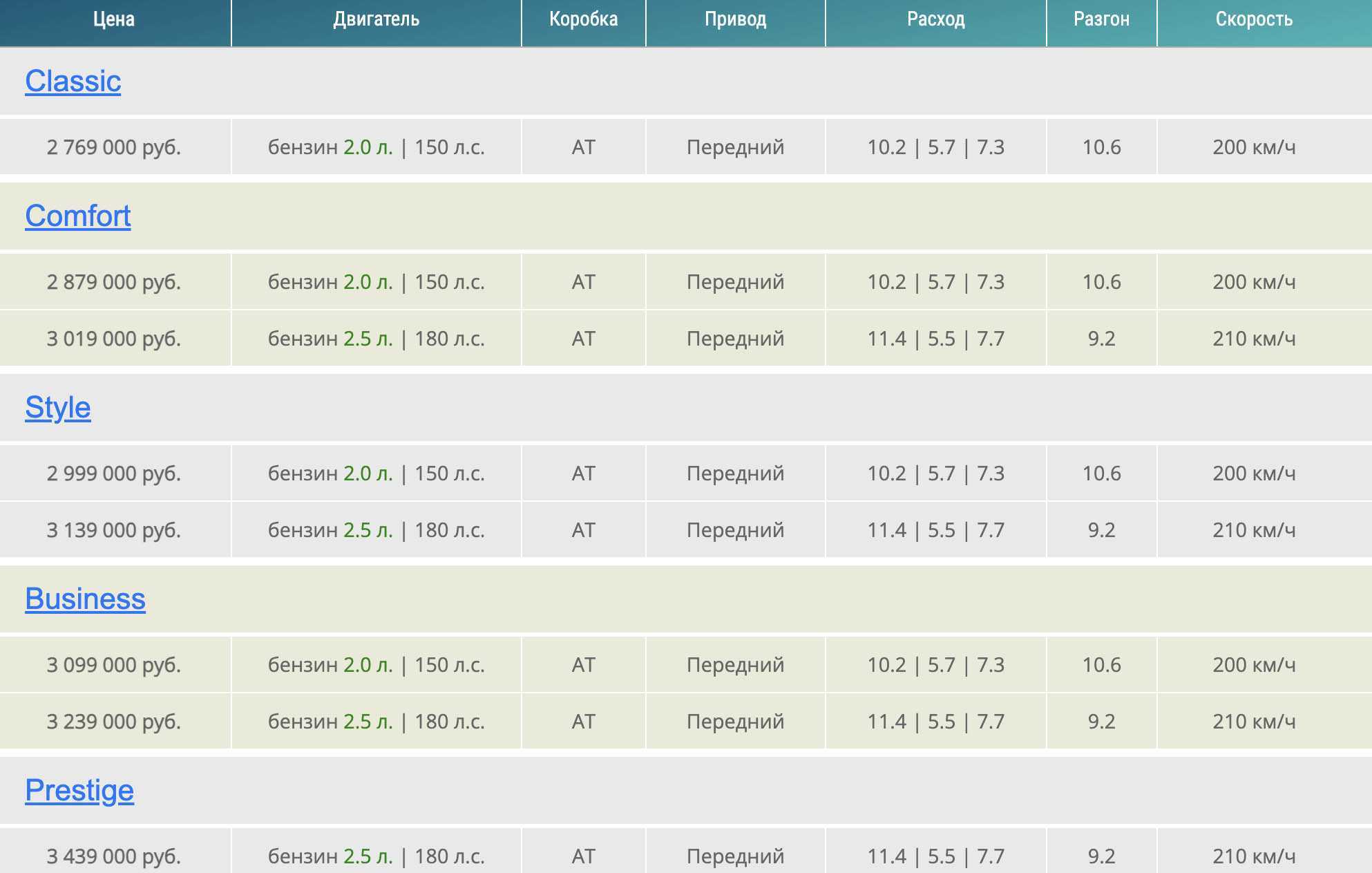
Task: Click the 2 999 000 руб. Style price
Action: 114,473
